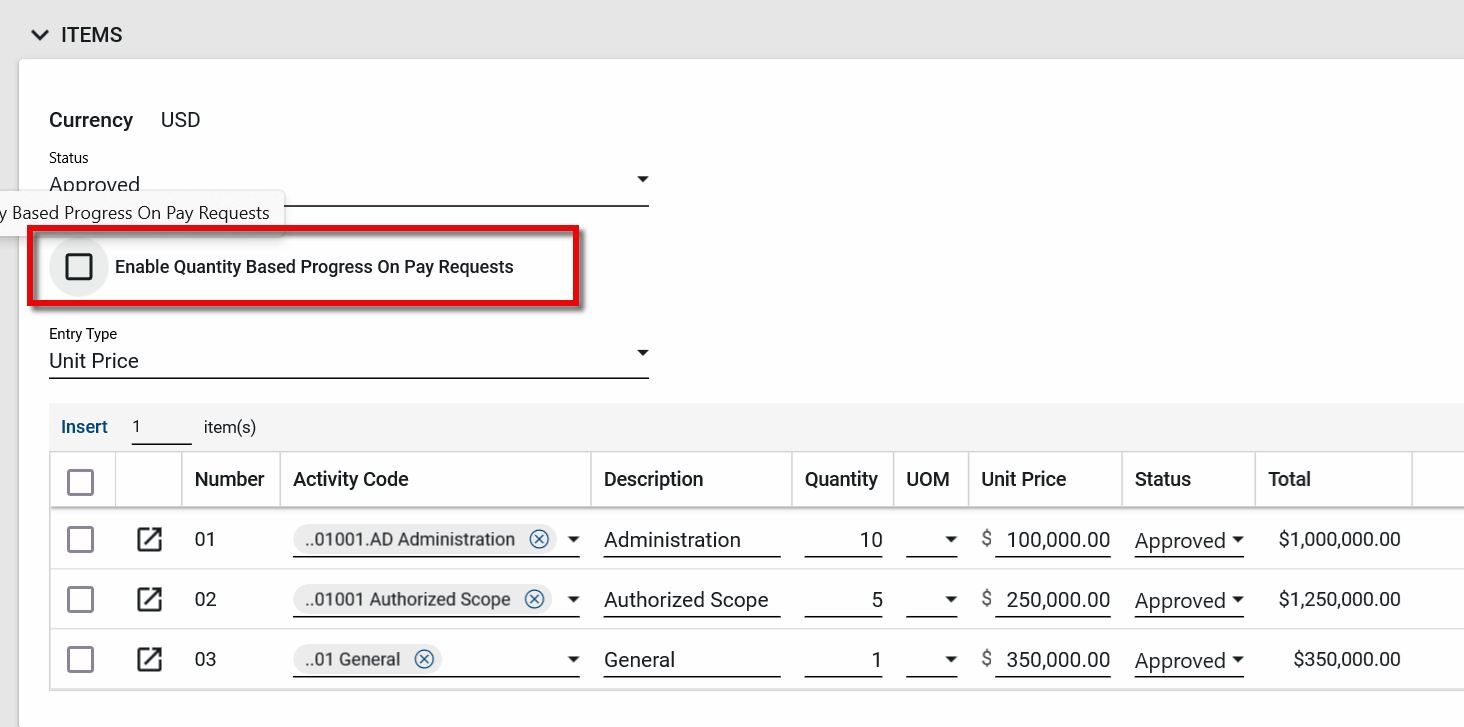Change the Status dropdown for Authorized Scope row
Screen dimensions: 1464x727
click(x=1189, y=601)
